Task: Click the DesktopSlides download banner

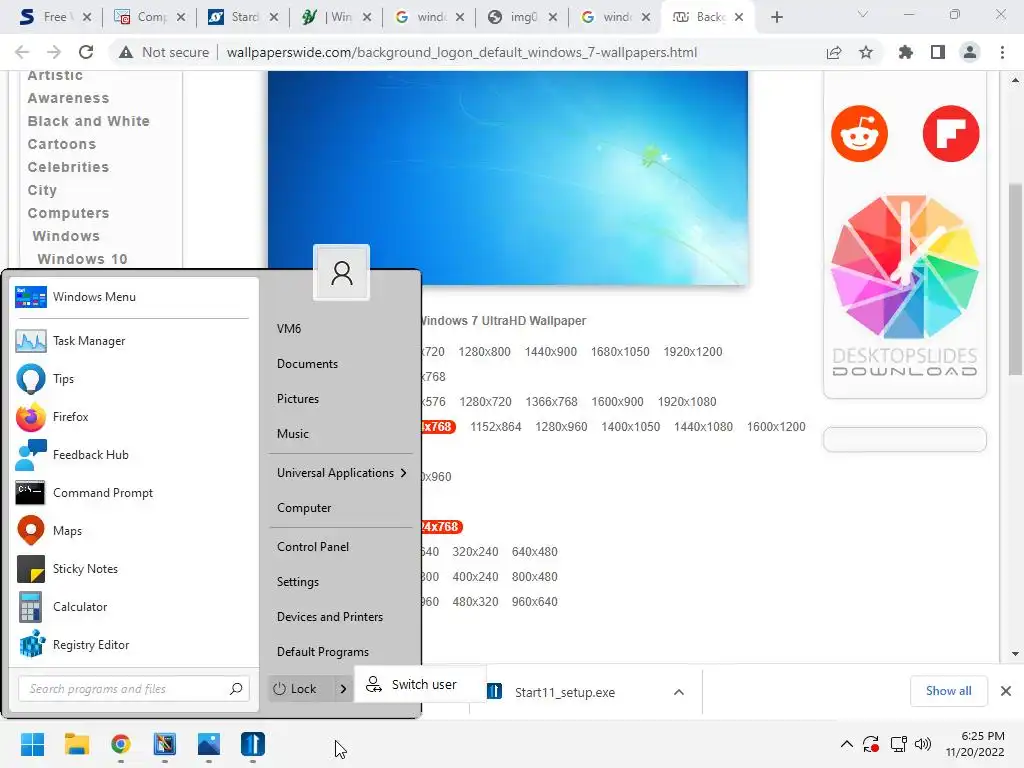Action: point(904,287)
